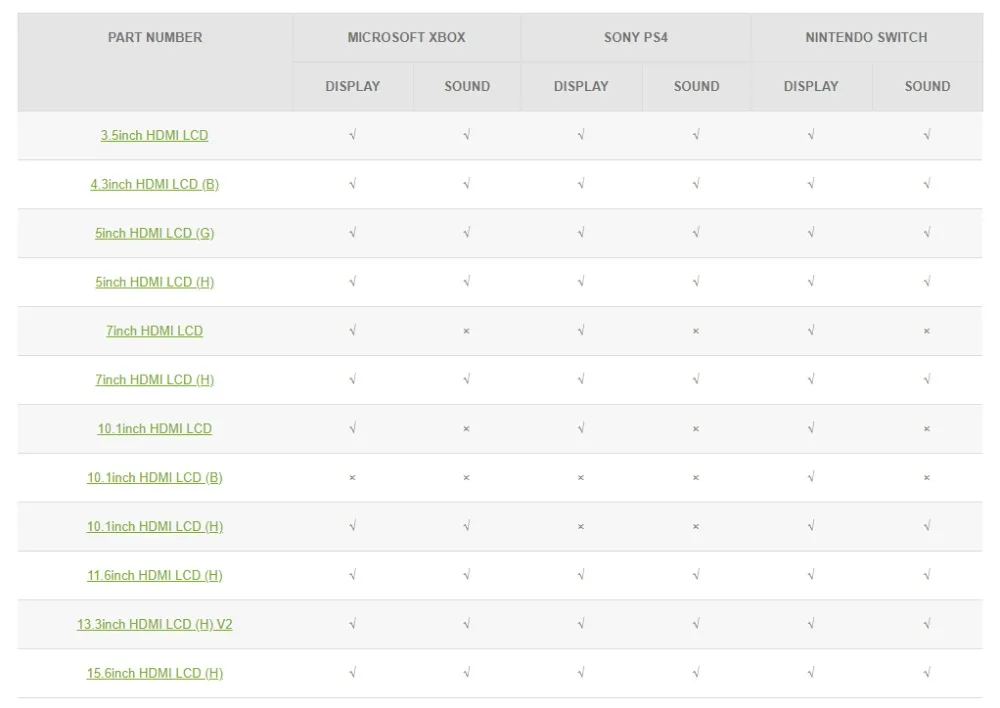The width and height of the screenshot is (1000, 708).
Task: Open the 5inch HDMI LCD (H) link
Action: click(154, 282)
